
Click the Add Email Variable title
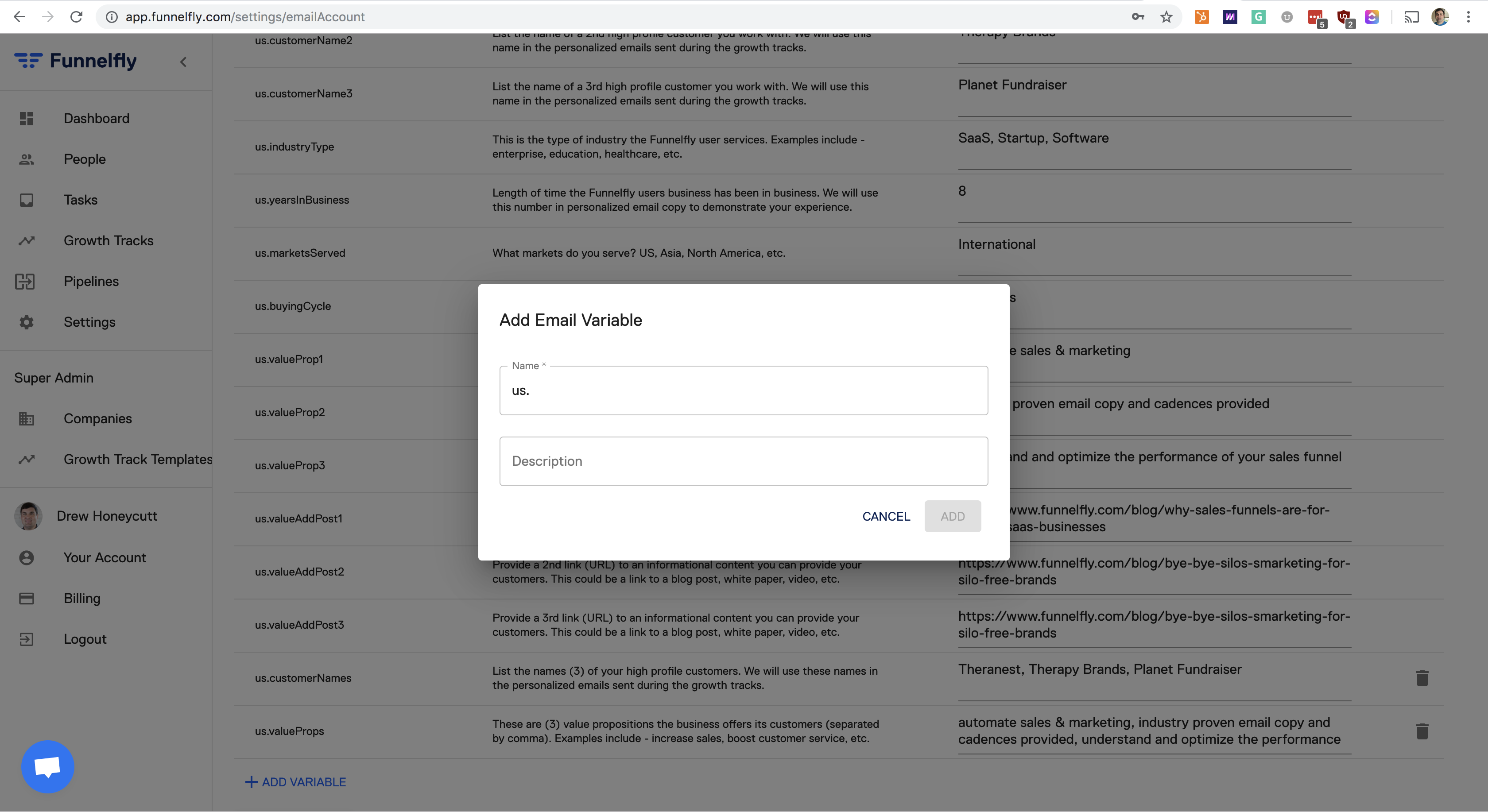(570, 320)
